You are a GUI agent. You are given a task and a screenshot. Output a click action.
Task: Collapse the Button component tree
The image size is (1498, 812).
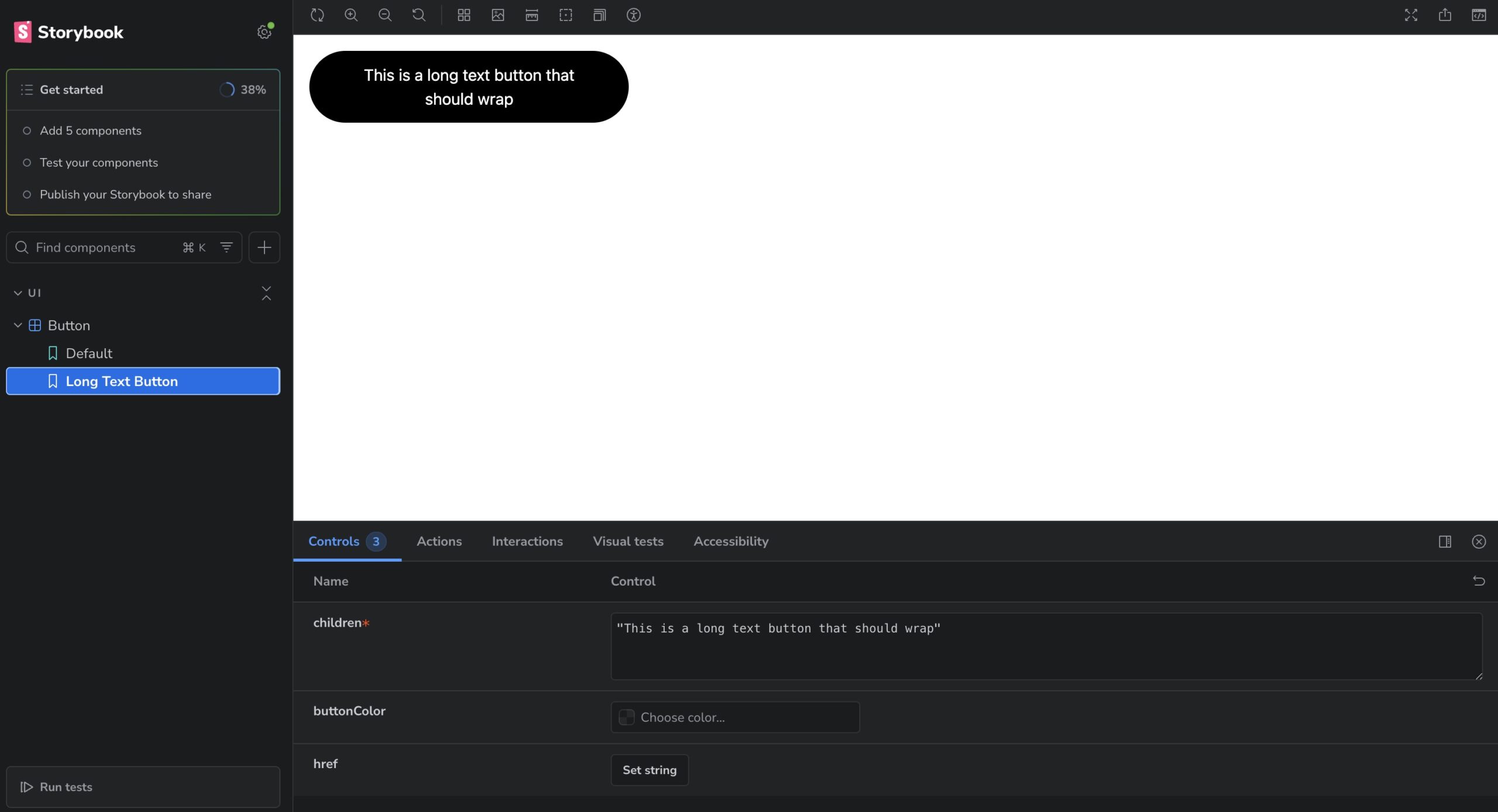(x=18, y=325)
